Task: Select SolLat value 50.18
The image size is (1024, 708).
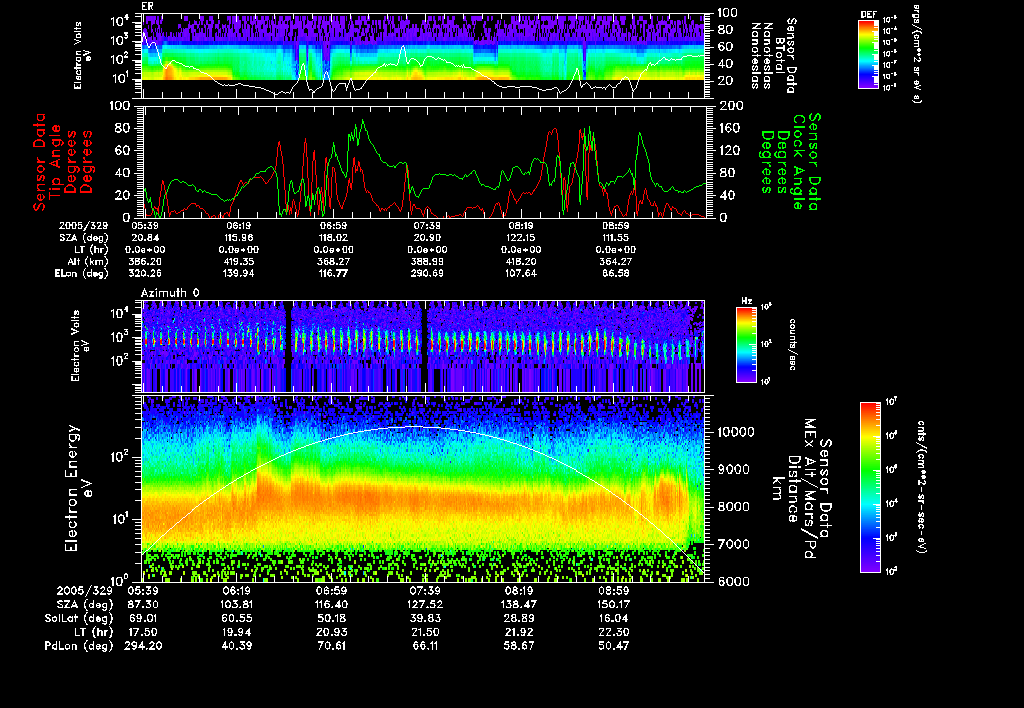Action: point(332,619)
